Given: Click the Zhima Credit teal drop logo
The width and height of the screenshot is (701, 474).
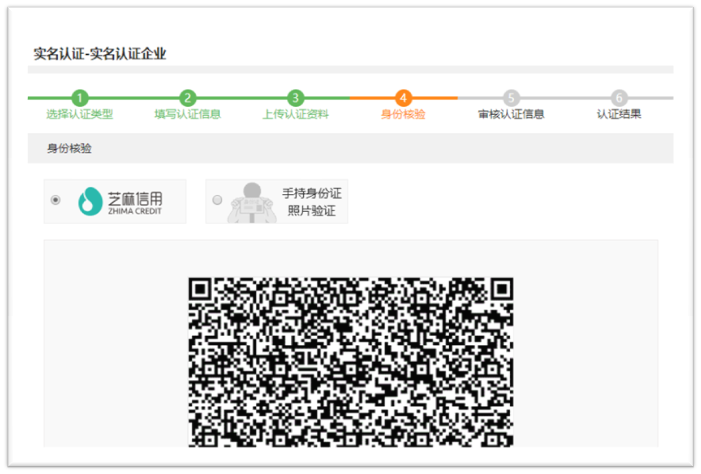Looking at the screenshot, I should (x=90, y=201).
